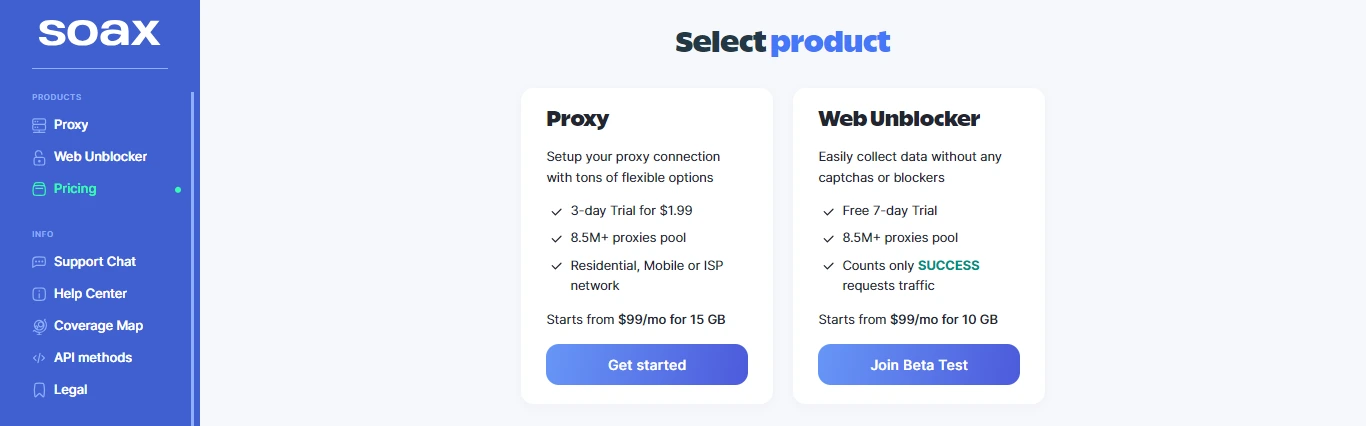Viewport: 1366px width, 426px height.
Task: Select the Pricing menu item
Action: click(x=75, y=189)
